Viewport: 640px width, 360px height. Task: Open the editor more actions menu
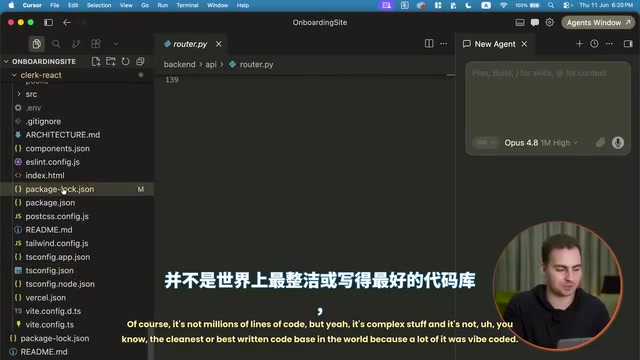point(444,44)
